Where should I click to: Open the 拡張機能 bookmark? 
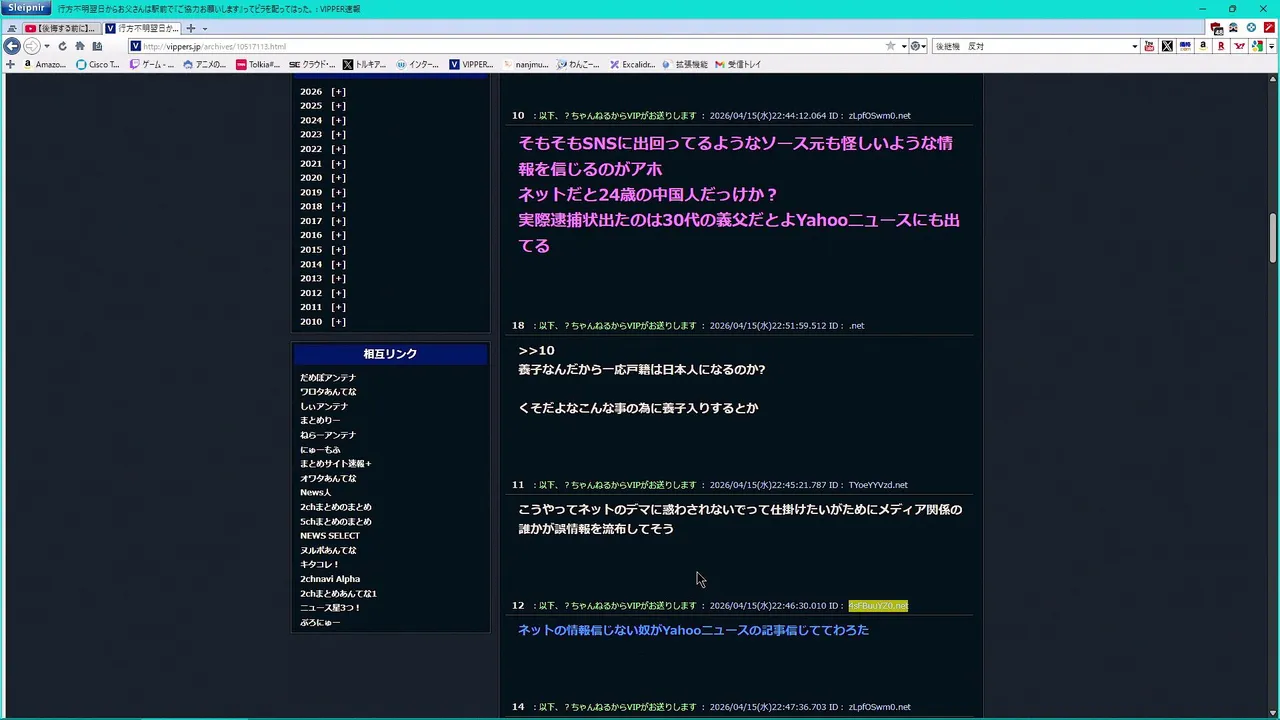point(685,64)
